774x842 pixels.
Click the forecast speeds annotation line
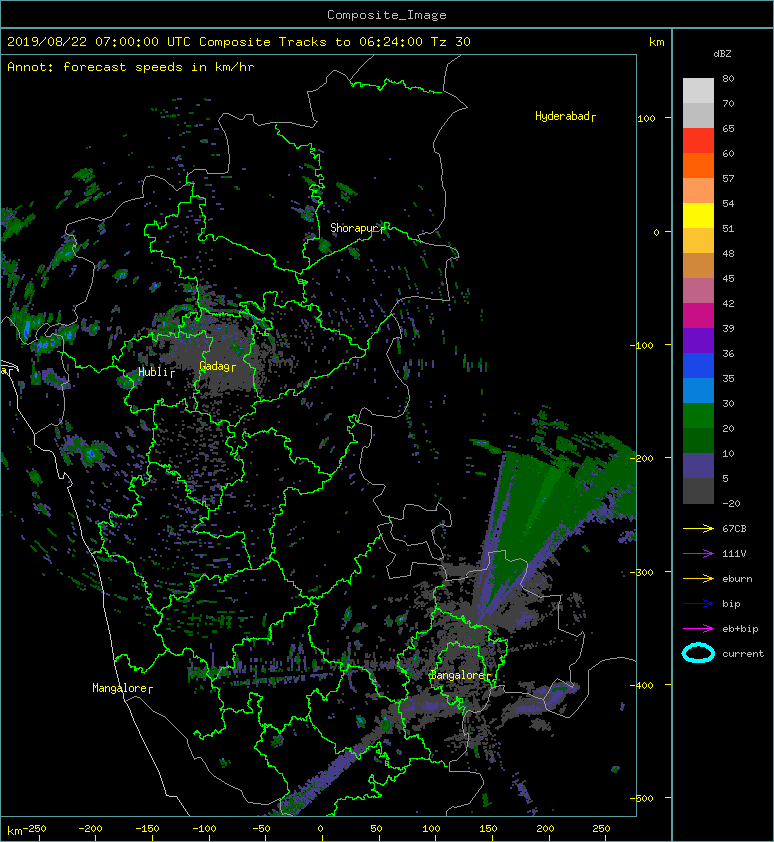pos(131,67)
